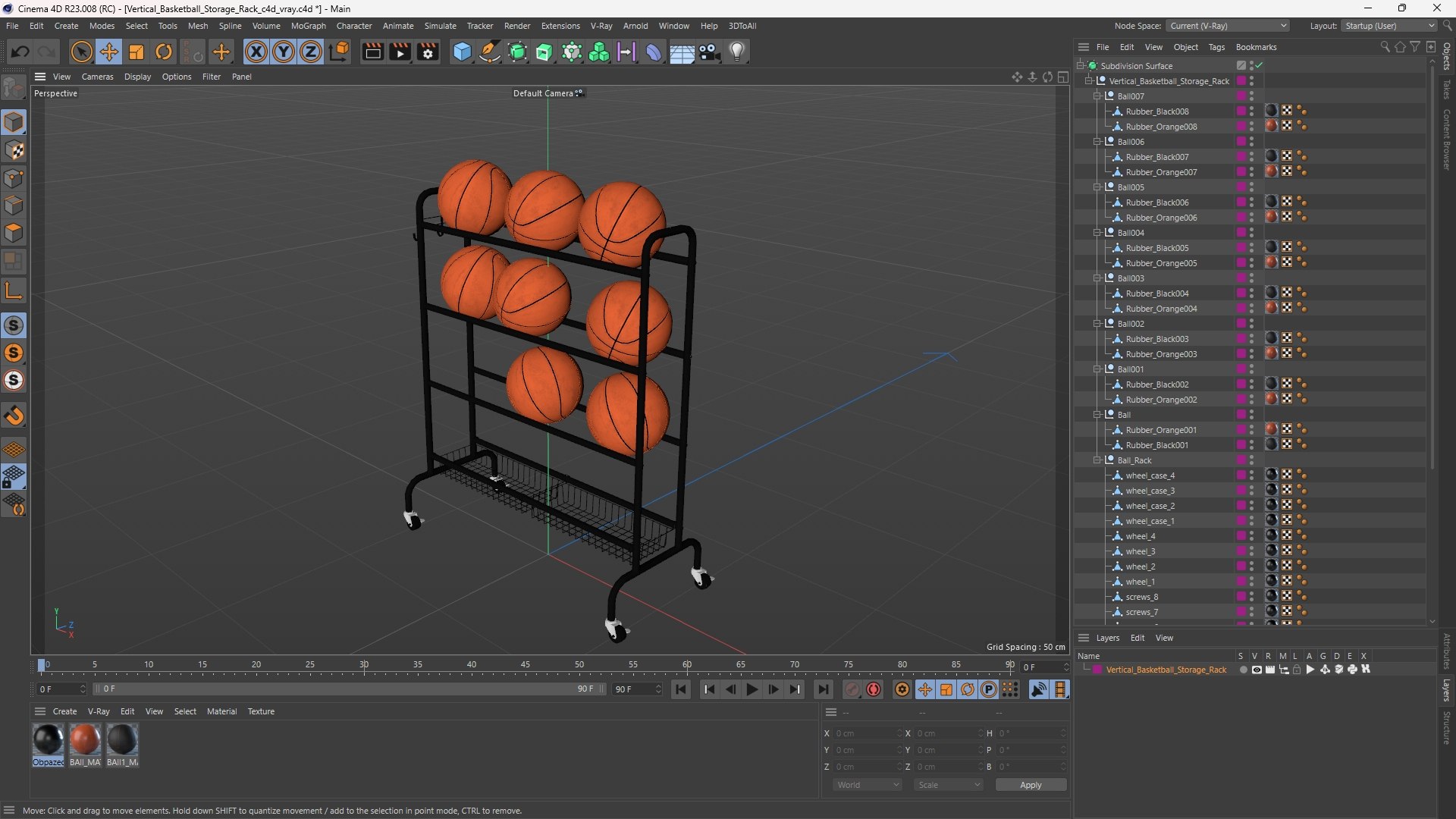Go to end of animation
1456x819 pixels.
[x=823, y=689]
